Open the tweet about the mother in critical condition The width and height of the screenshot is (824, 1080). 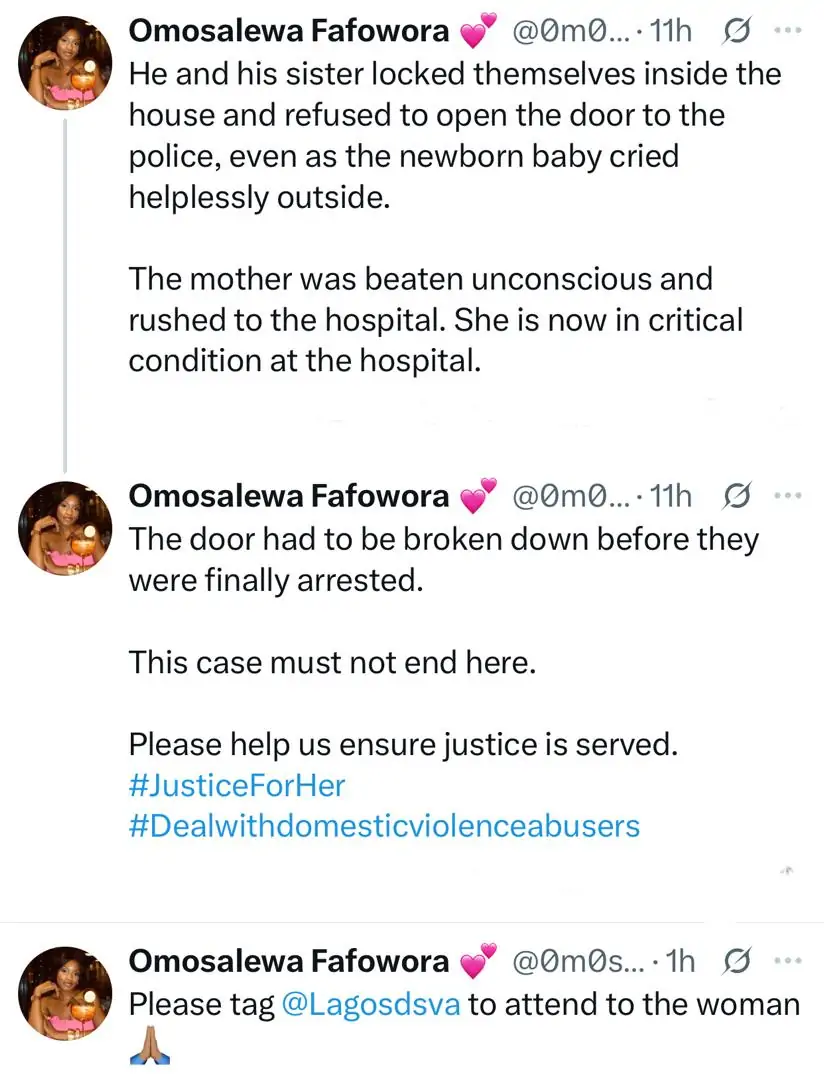[435, 319]
